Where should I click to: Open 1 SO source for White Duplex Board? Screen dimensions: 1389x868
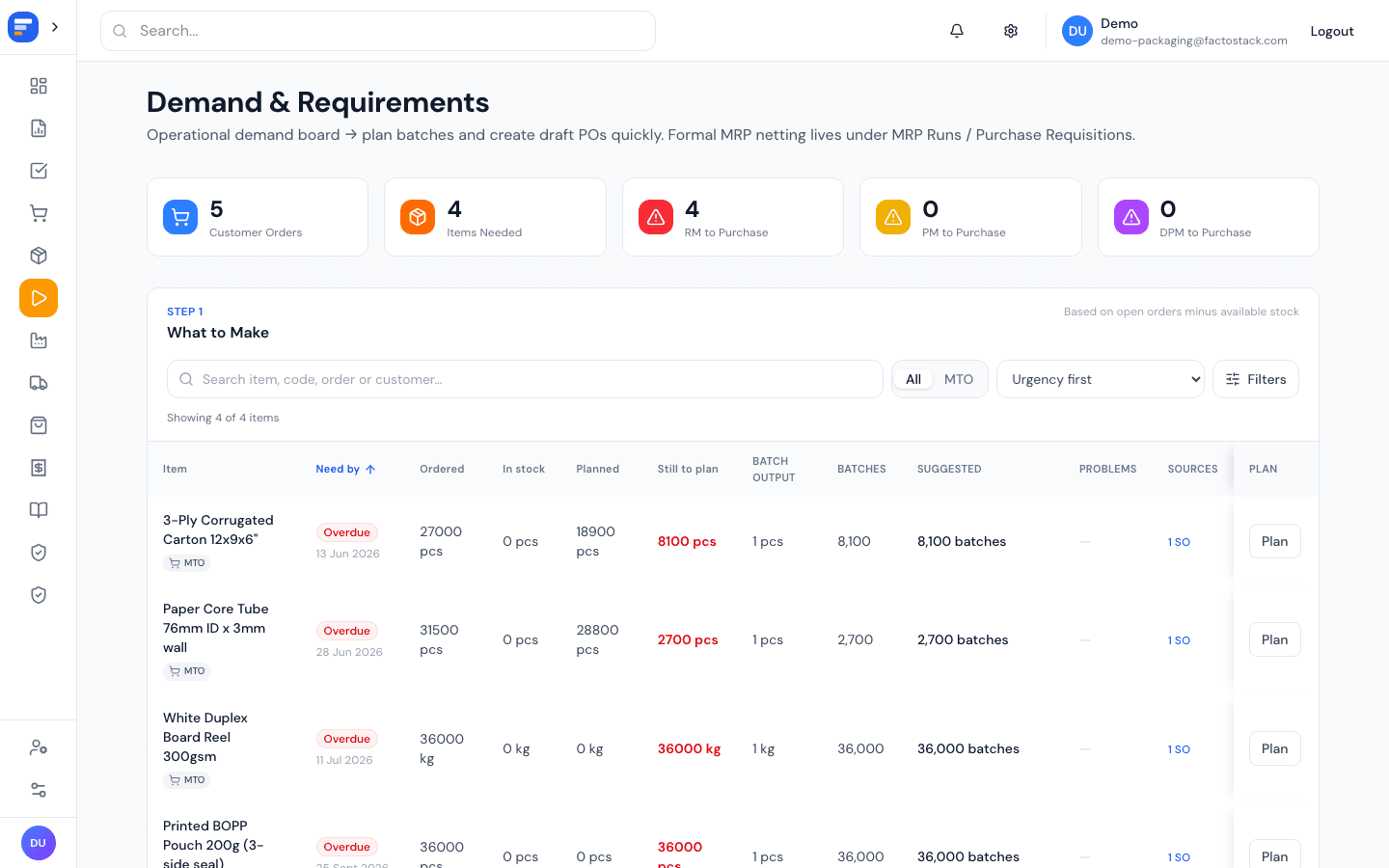[x=1179, y=749]
